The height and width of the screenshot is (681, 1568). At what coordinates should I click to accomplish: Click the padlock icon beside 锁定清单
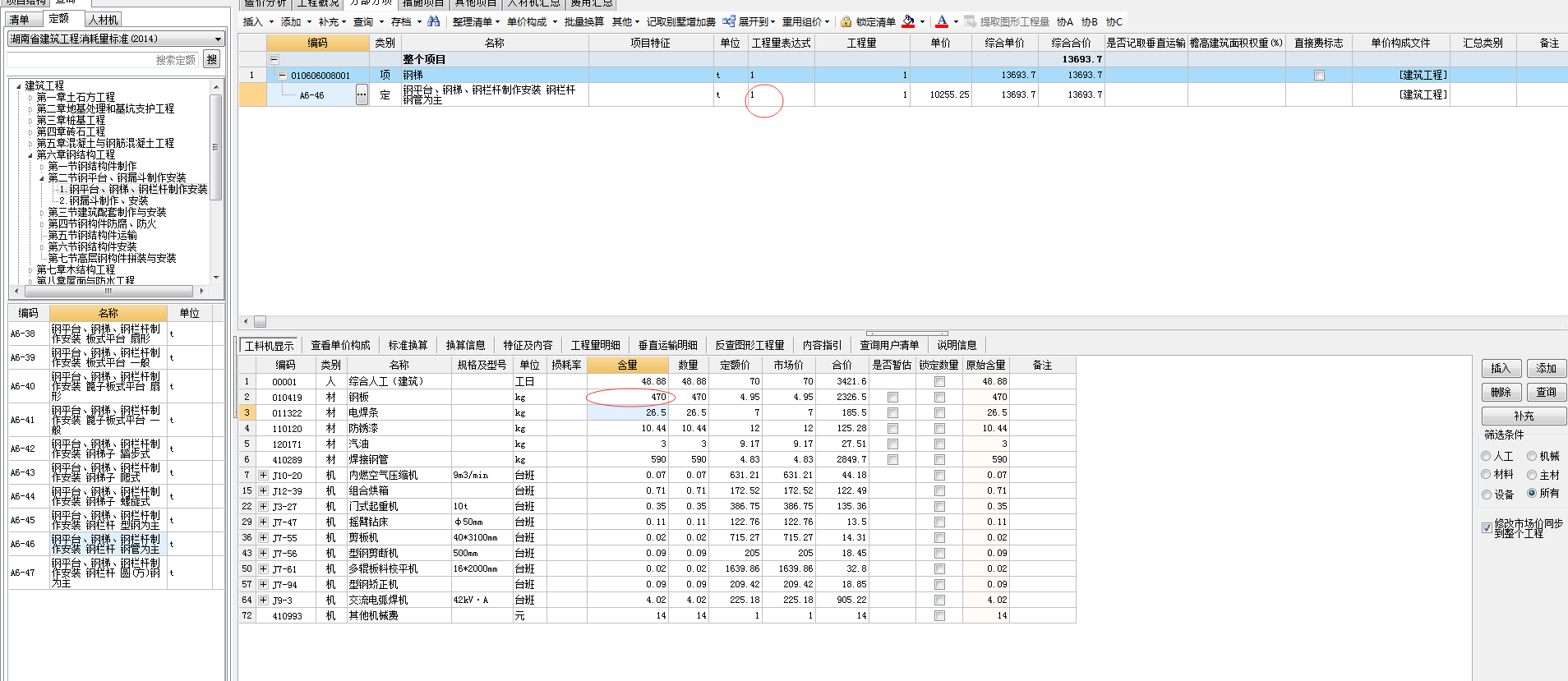[x=846, y=21]
